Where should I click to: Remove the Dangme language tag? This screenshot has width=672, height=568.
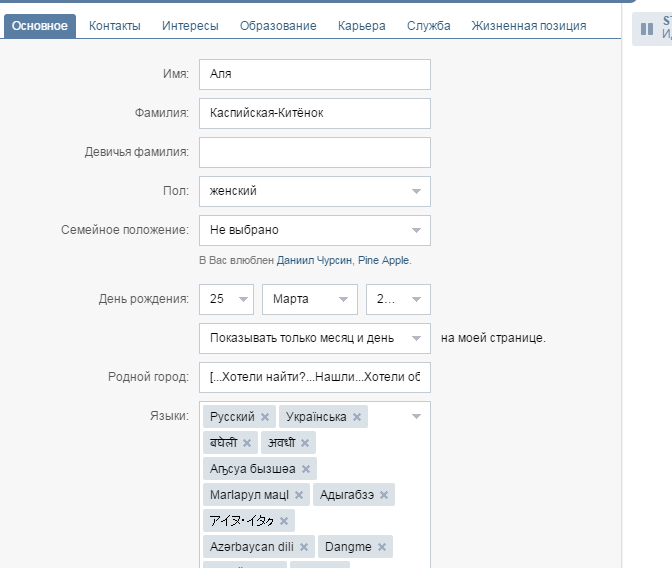pos(381,547)
